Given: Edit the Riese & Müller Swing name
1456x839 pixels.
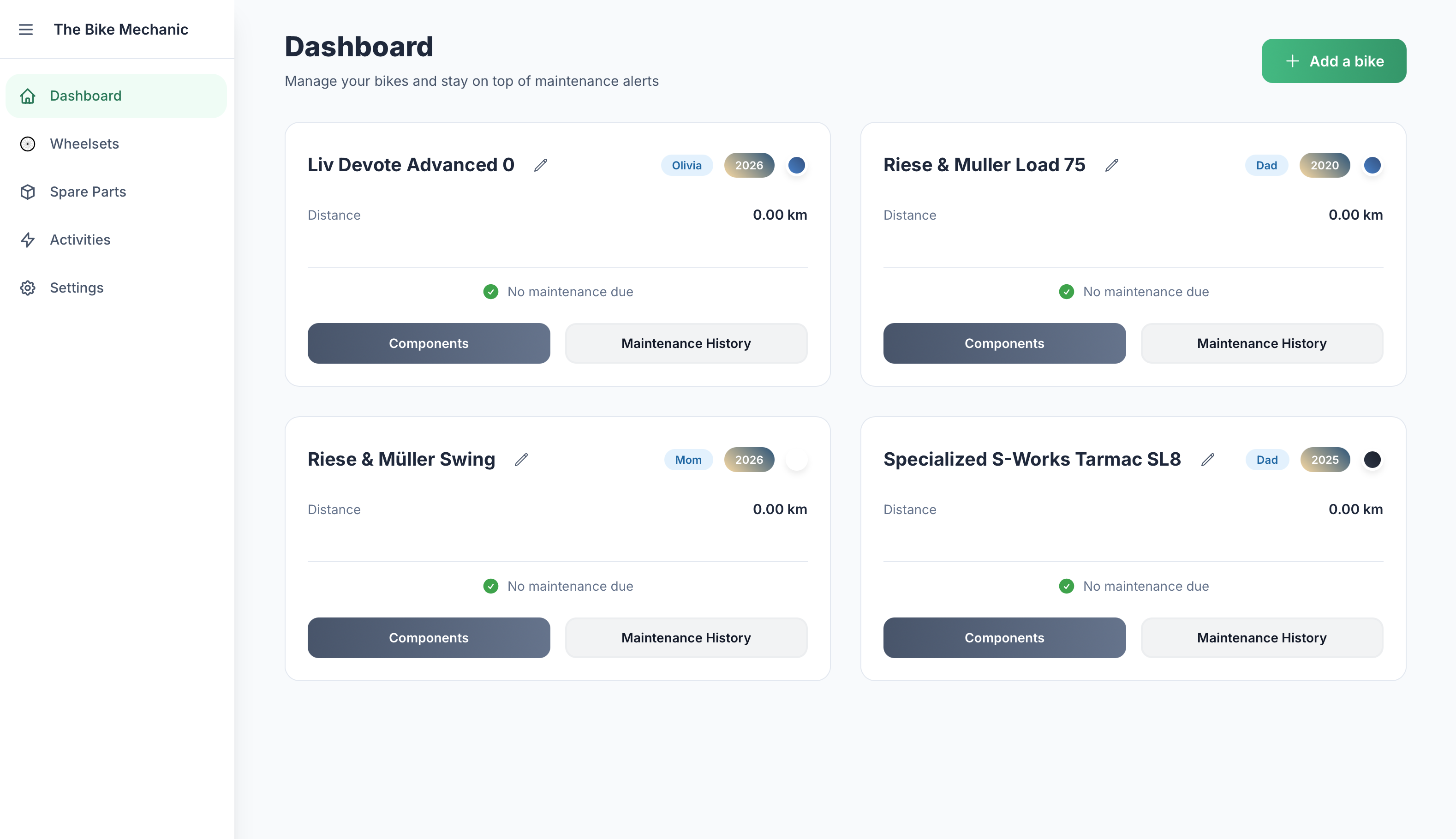Looking at the screenshot, I should coord(522,459).
